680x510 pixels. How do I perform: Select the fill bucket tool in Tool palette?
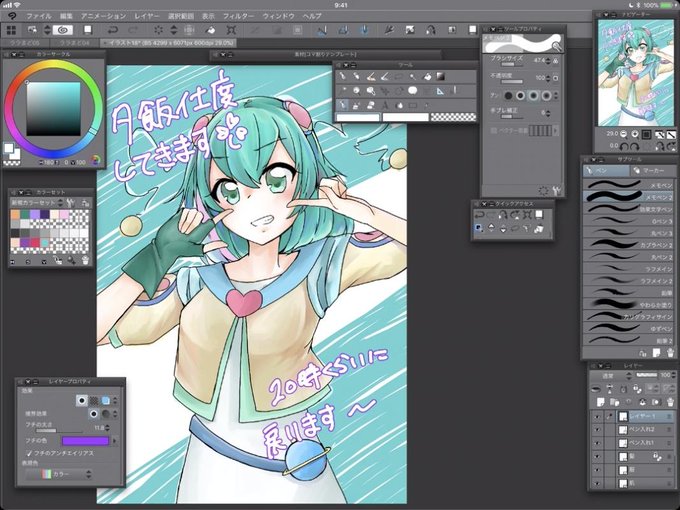[x=427, y=77]
